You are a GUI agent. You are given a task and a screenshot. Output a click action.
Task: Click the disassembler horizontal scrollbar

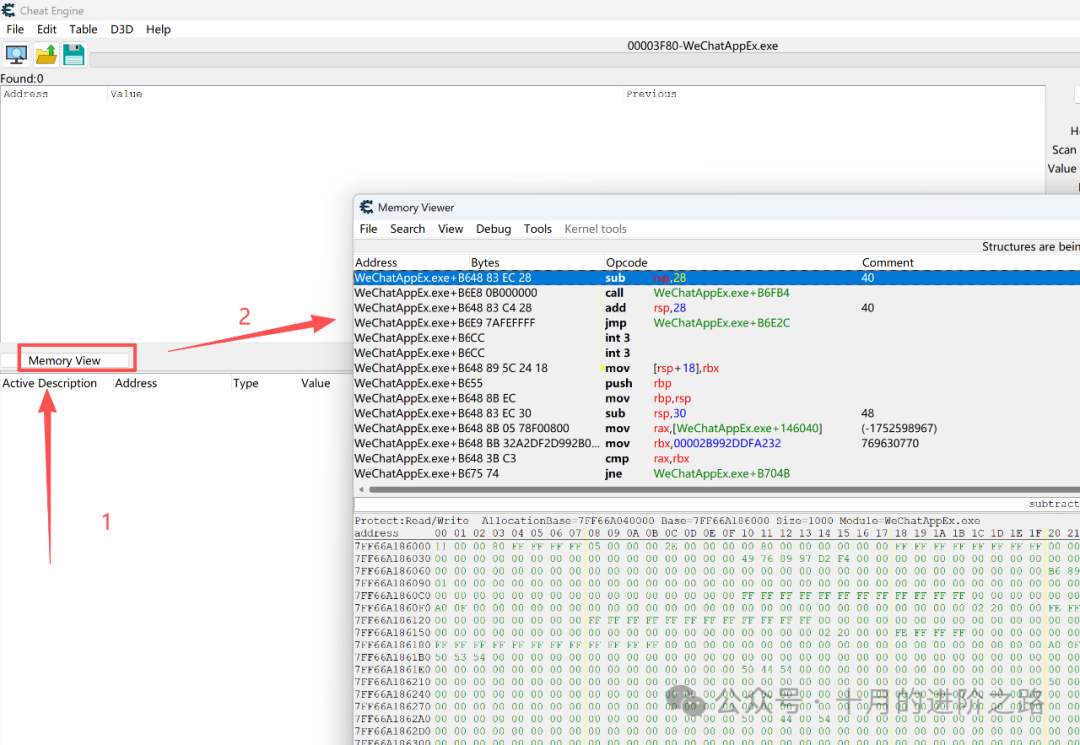[x=700, y=490]
